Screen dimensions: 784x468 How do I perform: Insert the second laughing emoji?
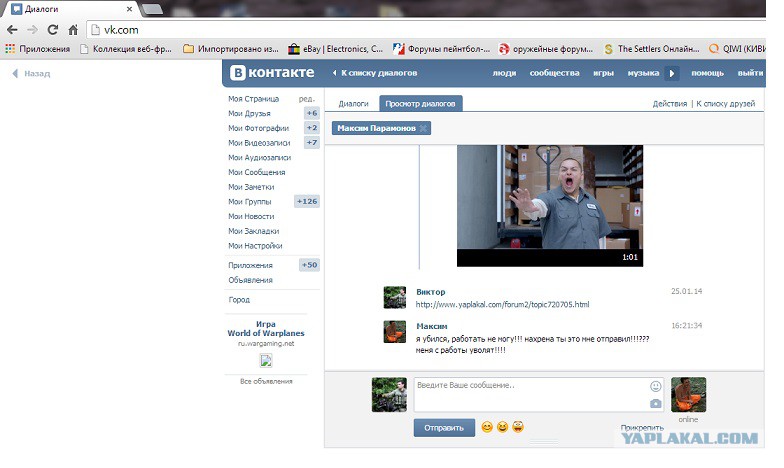[502, 427]
